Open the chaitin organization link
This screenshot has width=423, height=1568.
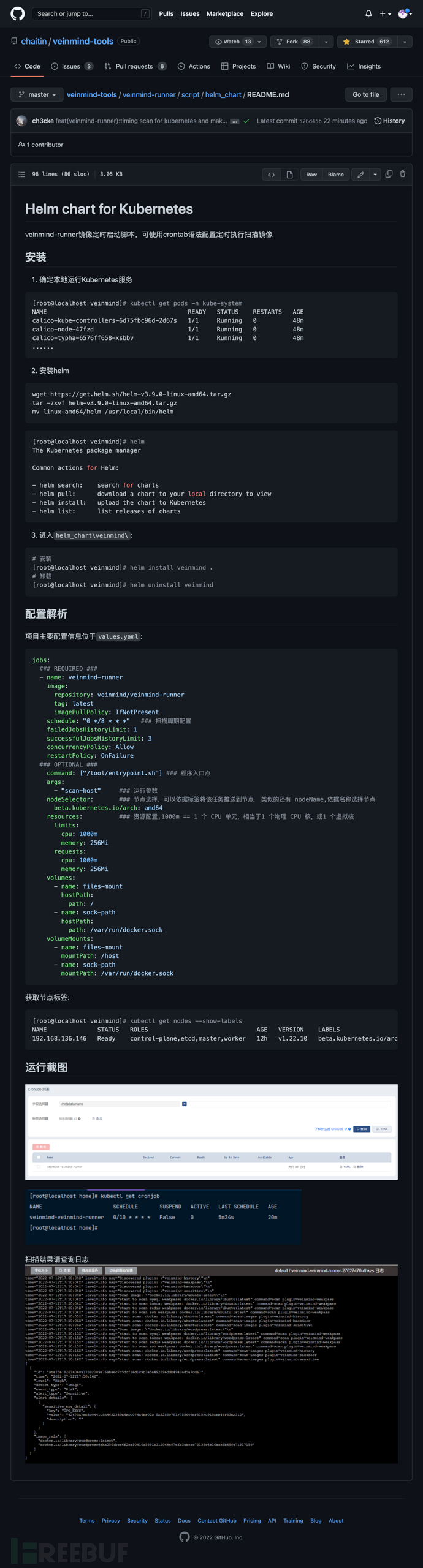[34, 41]
